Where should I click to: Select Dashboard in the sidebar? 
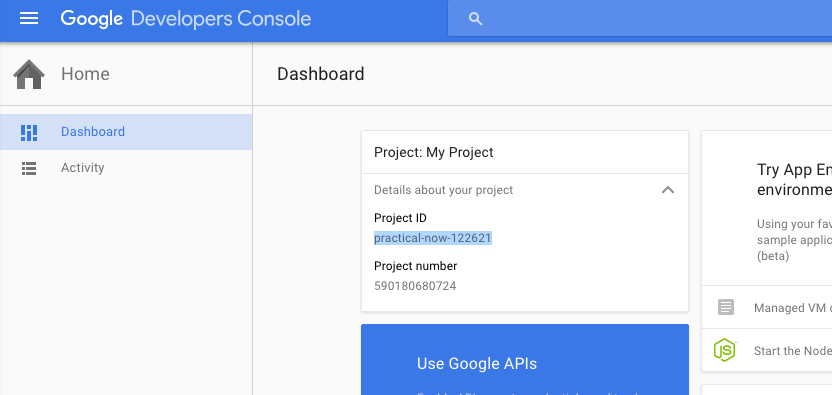126,132
